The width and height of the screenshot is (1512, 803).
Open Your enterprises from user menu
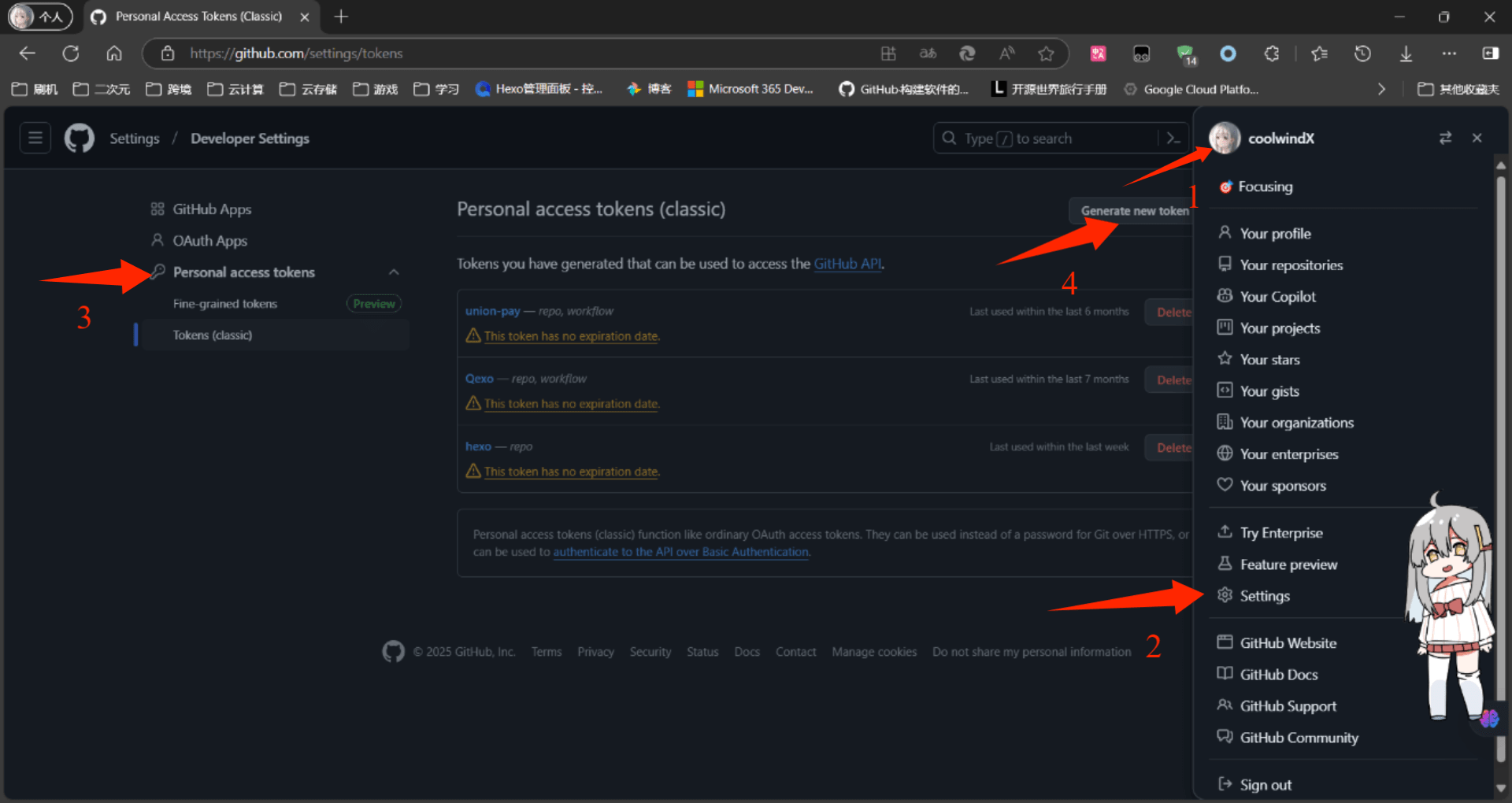pyautogui.click(x=1289, y=454)
